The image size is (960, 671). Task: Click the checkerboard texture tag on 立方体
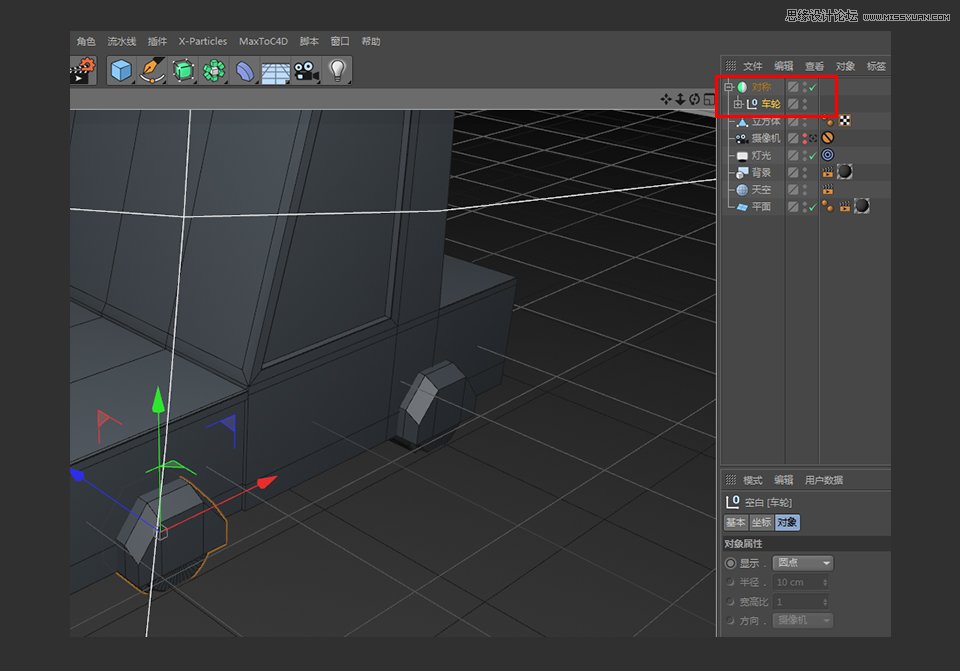click(x=844, y=121)
